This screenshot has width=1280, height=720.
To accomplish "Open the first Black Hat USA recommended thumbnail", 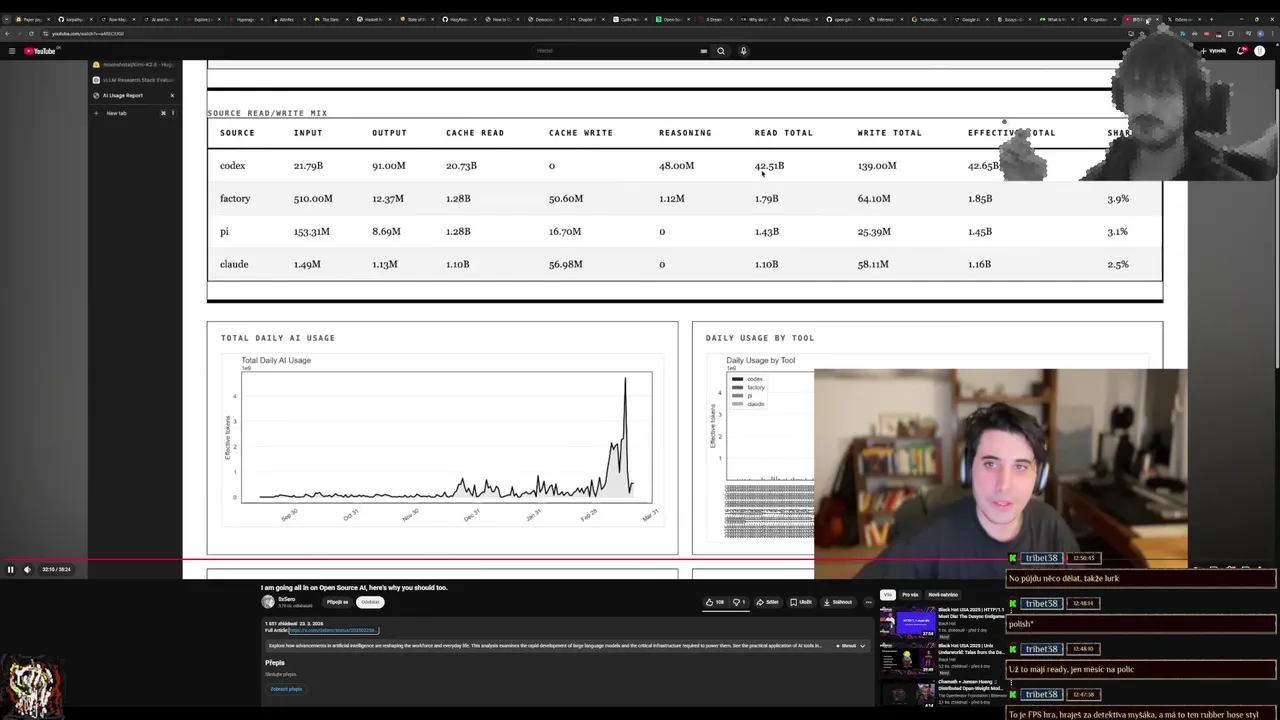I will [x=906, y=622].
